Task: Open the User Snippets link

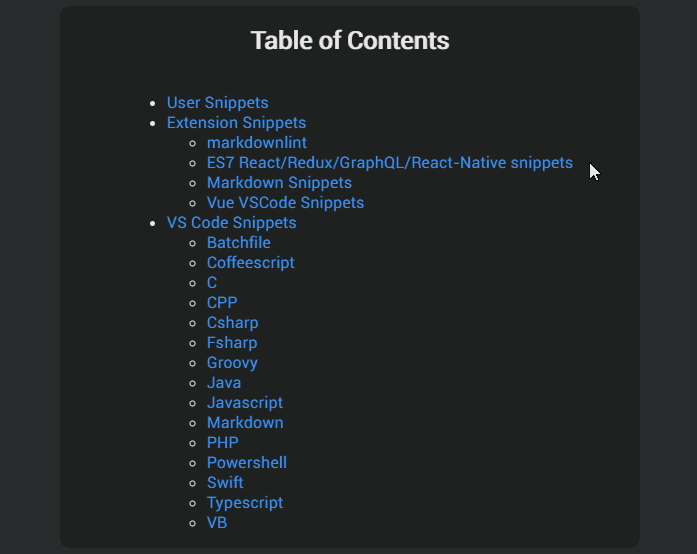Action: click(217, 103)
